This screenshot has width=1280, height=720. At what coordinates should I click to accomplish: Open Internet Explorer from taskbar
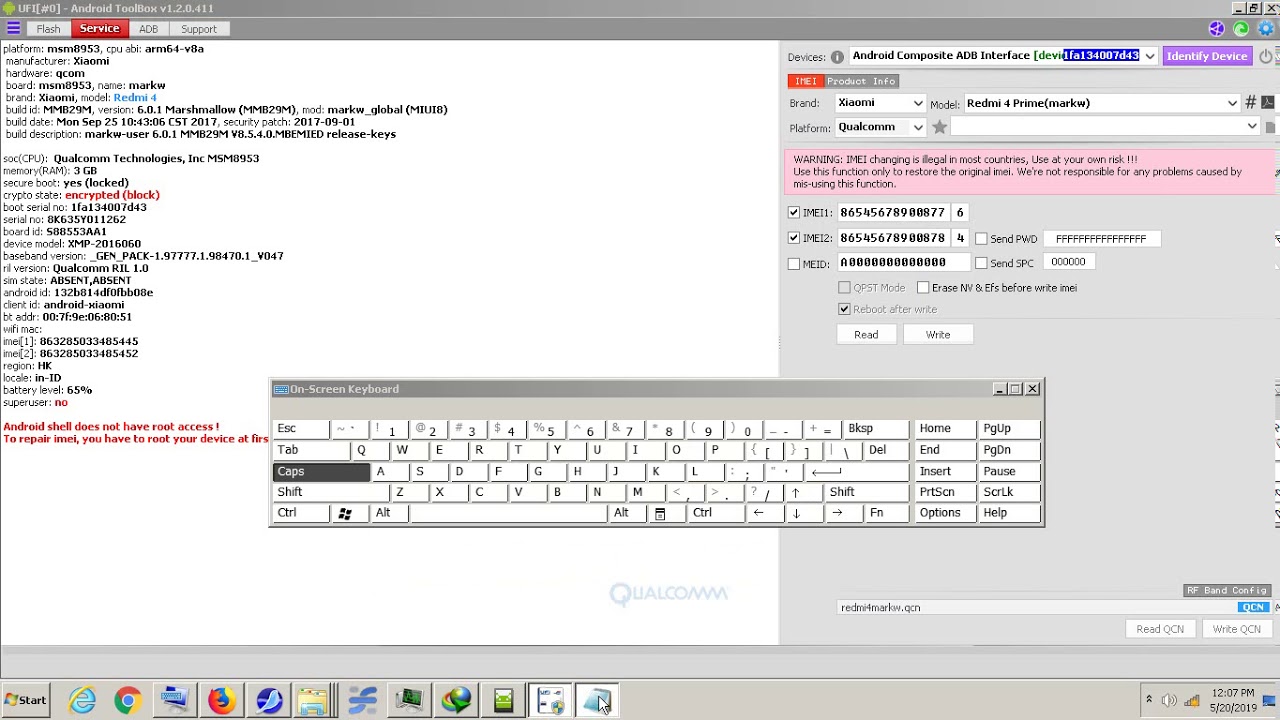[81, 700]
